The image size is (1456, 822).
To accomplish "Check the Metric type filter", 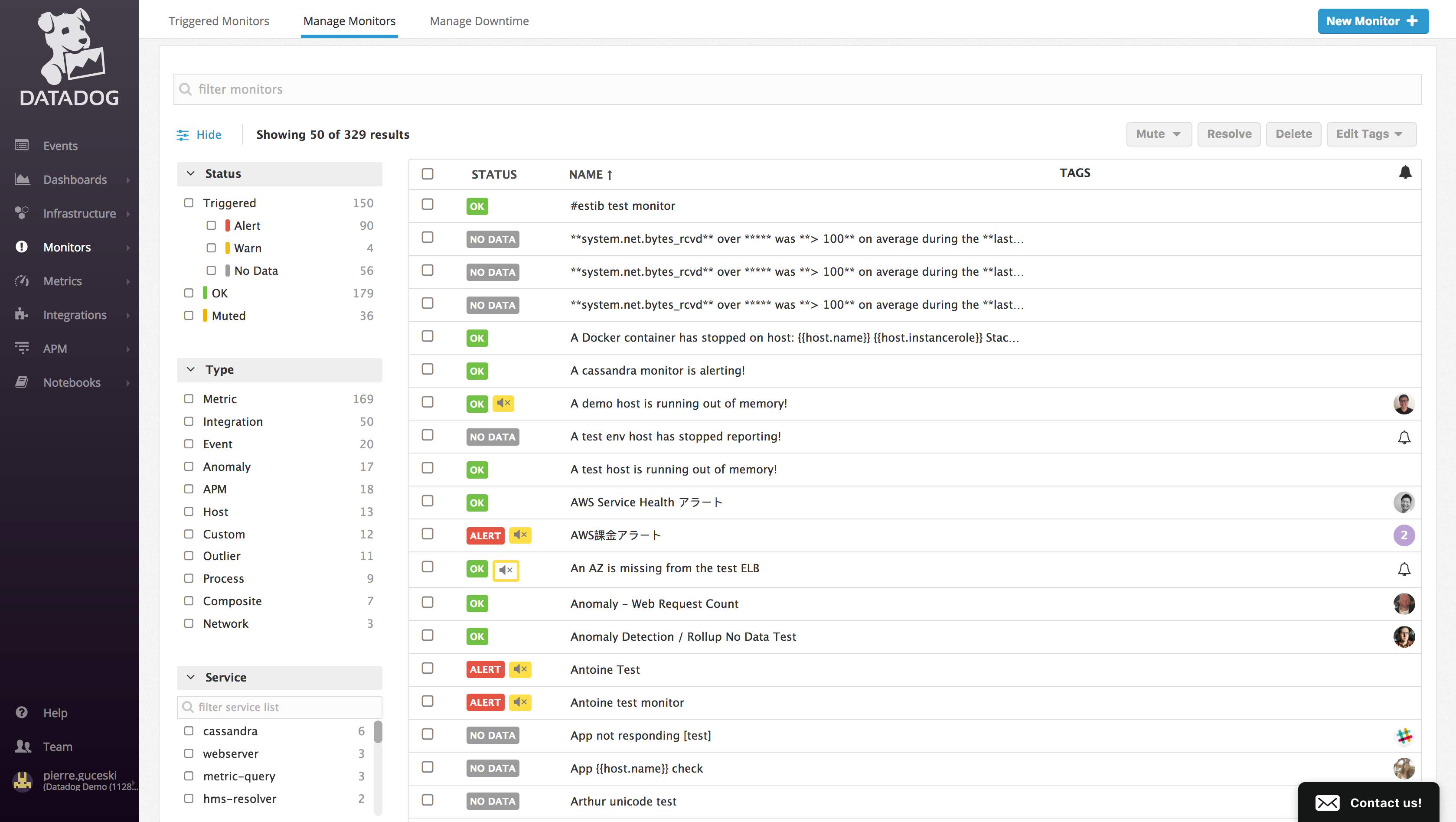I will click(189, 398).
